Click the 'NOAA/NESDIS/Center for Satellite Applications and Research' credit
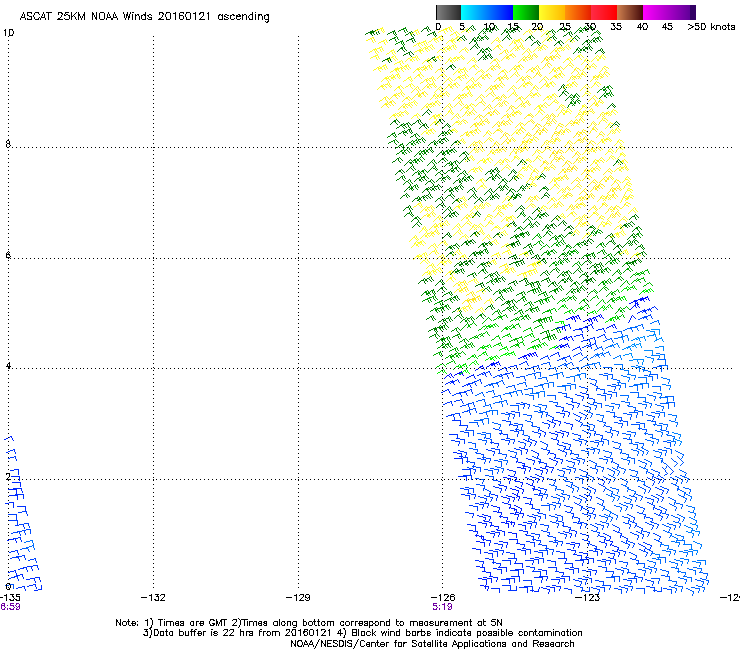 [432, 644]
